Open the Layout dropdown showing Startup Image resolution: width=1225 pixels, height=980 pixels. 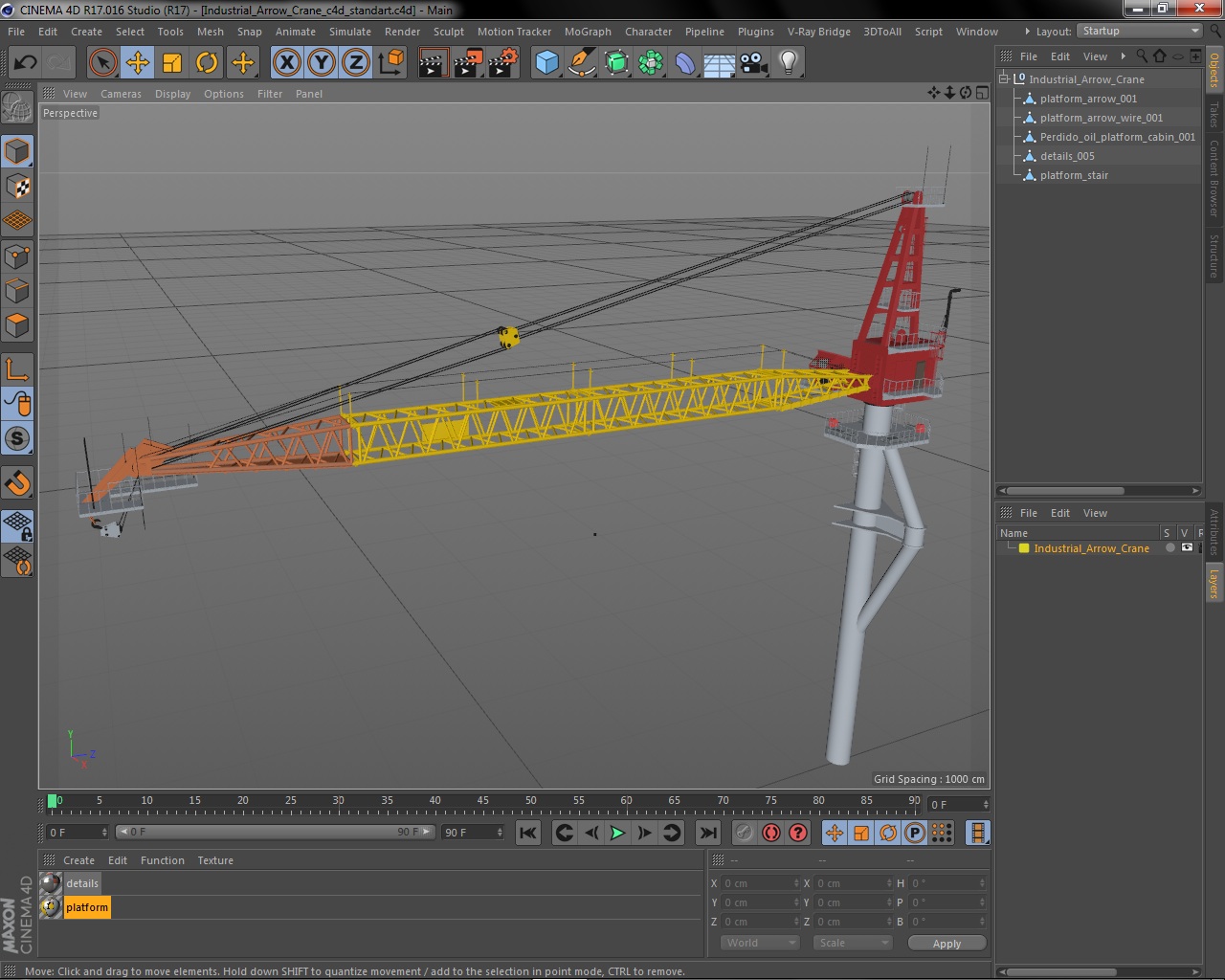coord(1140,32)
